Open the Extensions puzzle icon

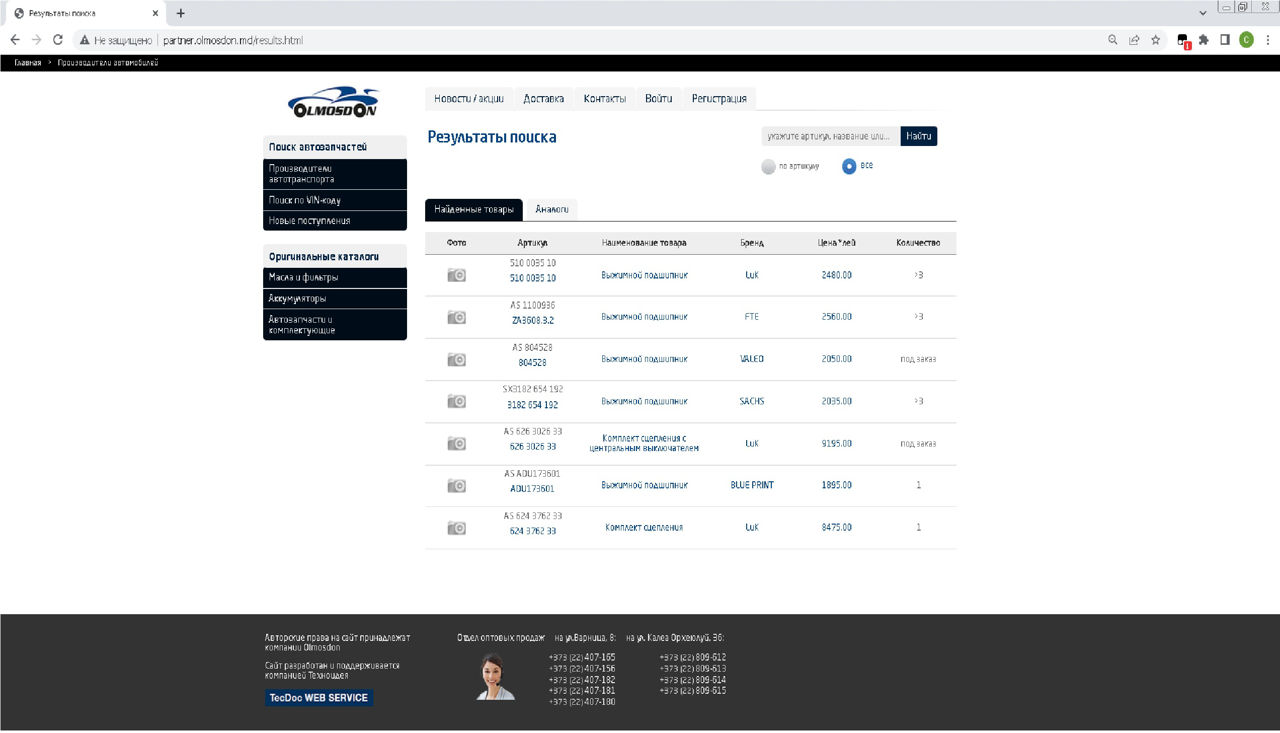[1204, 40]
